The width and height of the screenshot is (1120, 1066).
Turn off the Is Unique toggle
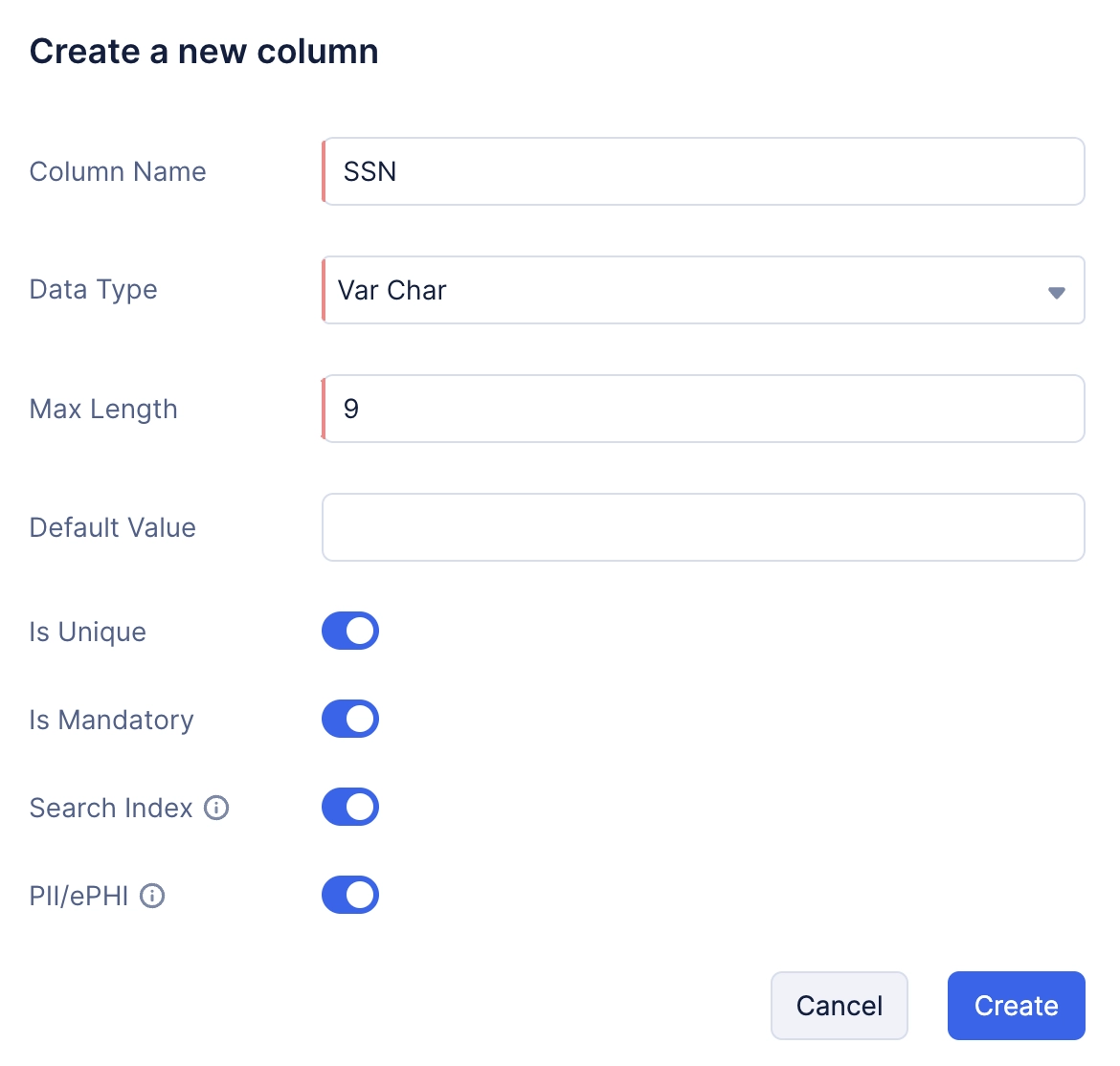[x=350, y=632]
